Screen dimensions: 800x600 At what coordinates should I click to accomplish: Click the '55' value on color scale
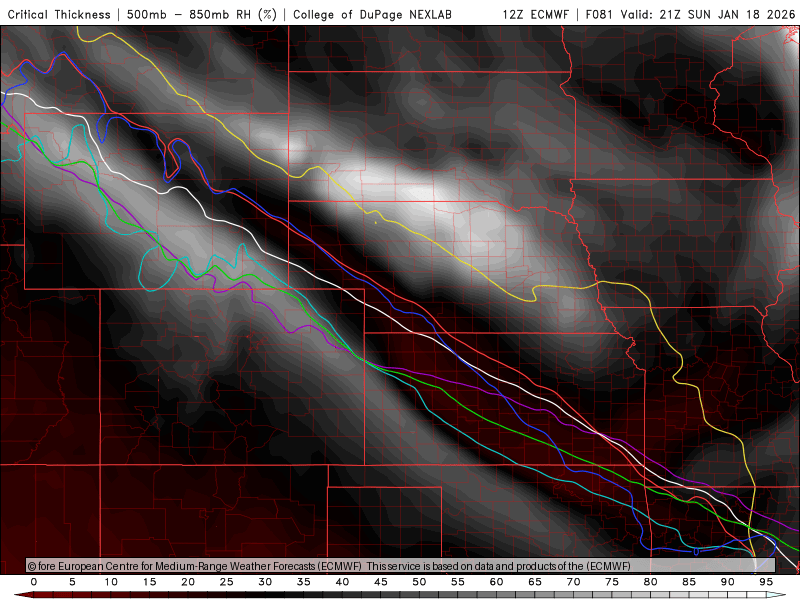458,582
